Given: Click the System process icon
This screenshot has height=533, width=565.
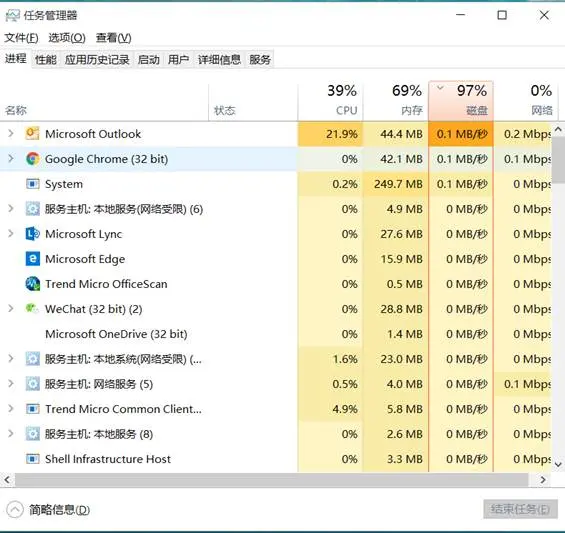Looking at the screenshot, I should coord(32,184).
